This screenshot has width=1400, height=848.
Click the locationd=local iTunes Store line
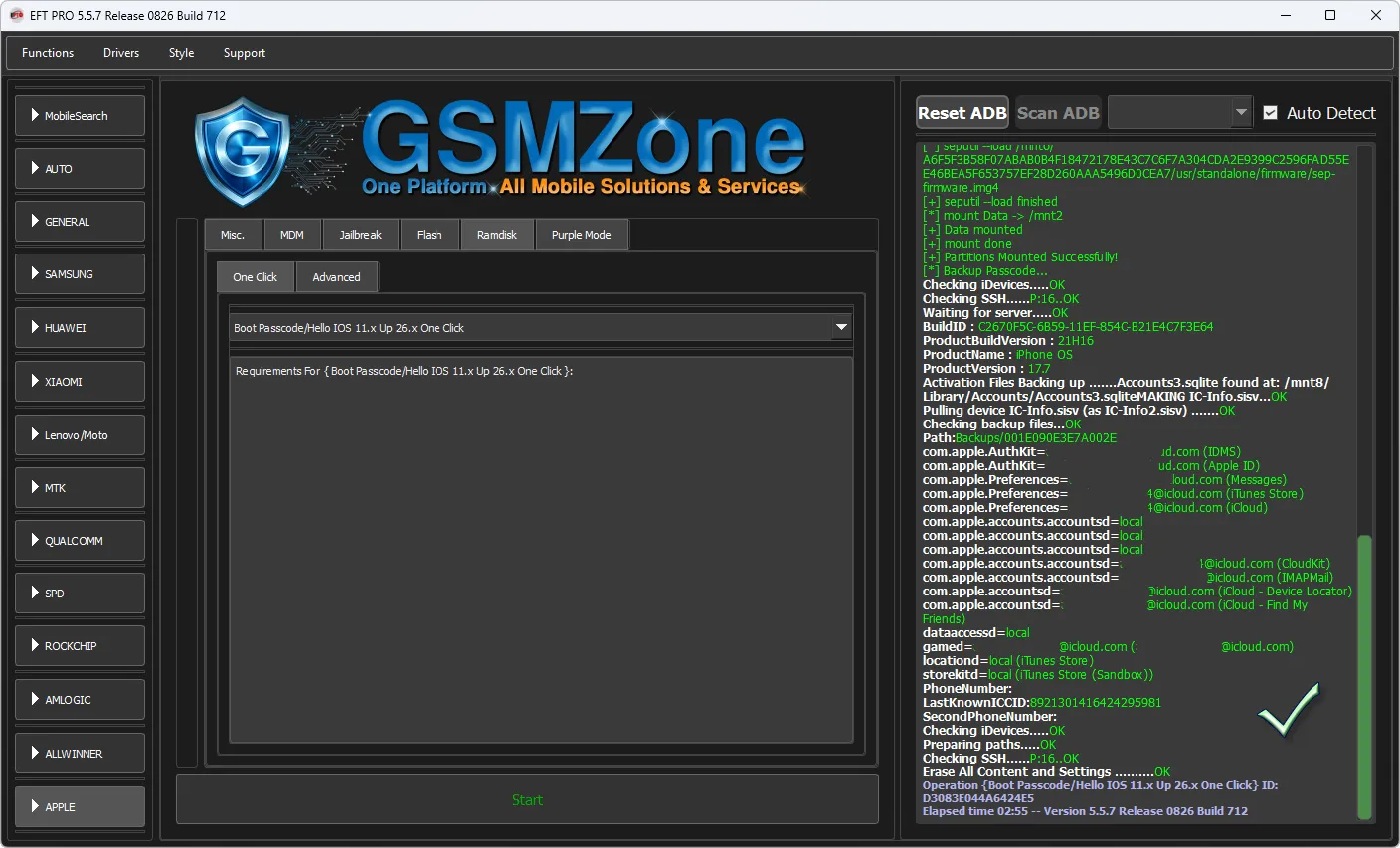point(1008,661)
